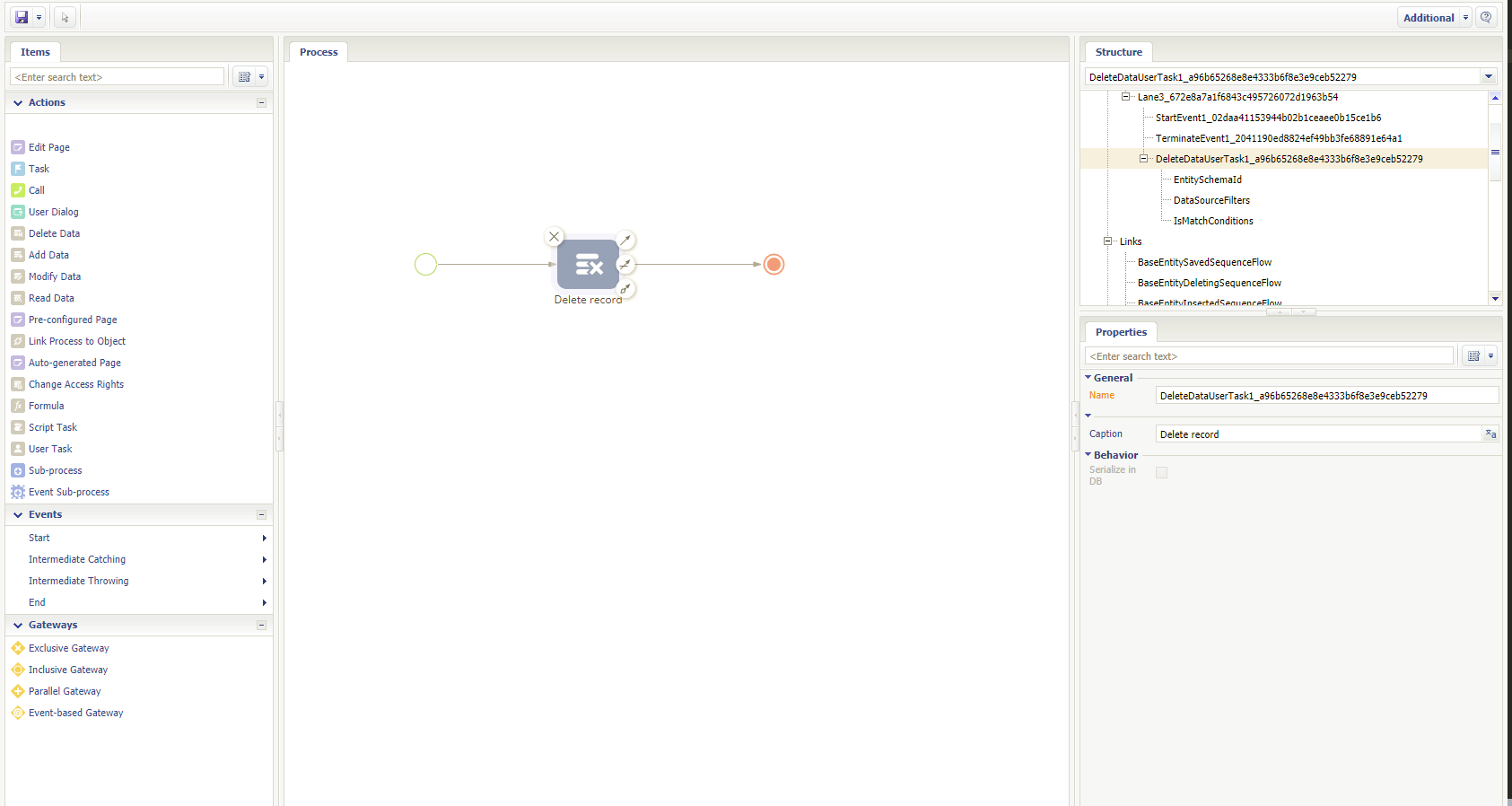
Task: Switch to the Process tab
Action: click(x=319, y=52)
